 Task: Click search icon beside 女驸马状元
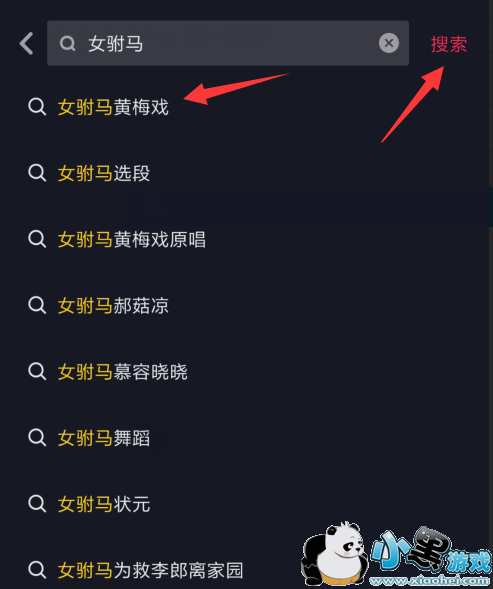pos(37,504)
